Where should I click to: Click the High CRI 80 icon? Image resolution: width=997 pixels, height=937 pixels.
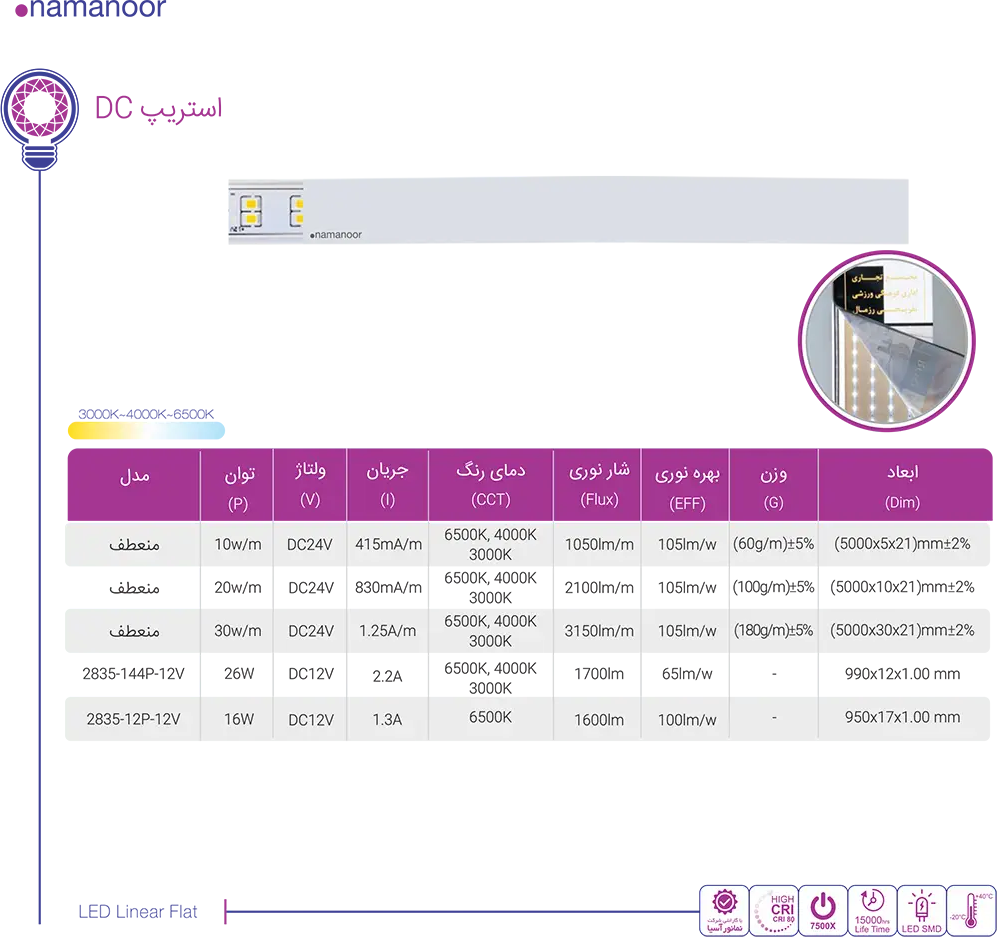(x=772, y=909)
